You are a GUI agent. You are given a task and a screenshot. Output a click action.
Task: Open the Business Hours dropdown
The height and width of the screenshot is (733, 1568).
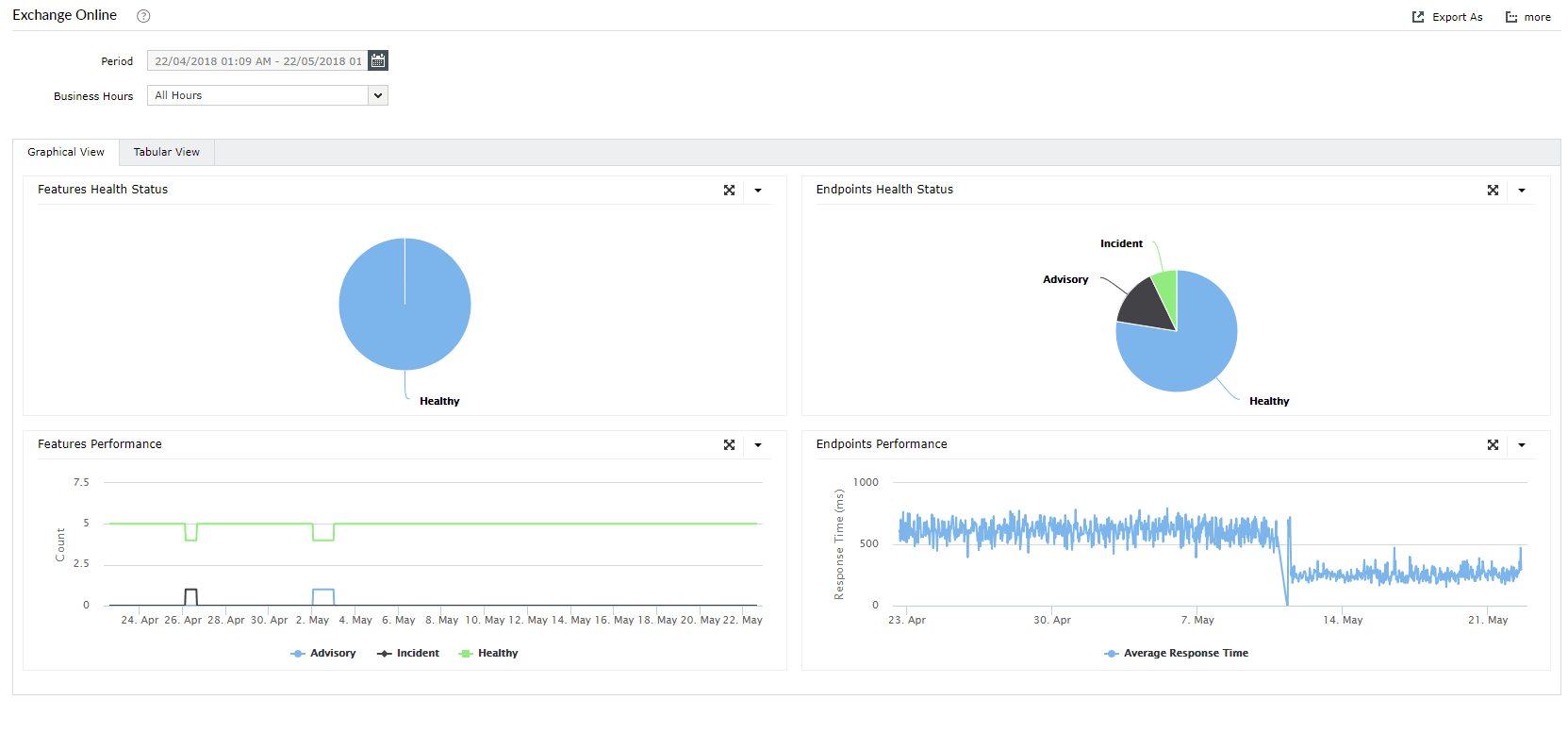(268, 95)
